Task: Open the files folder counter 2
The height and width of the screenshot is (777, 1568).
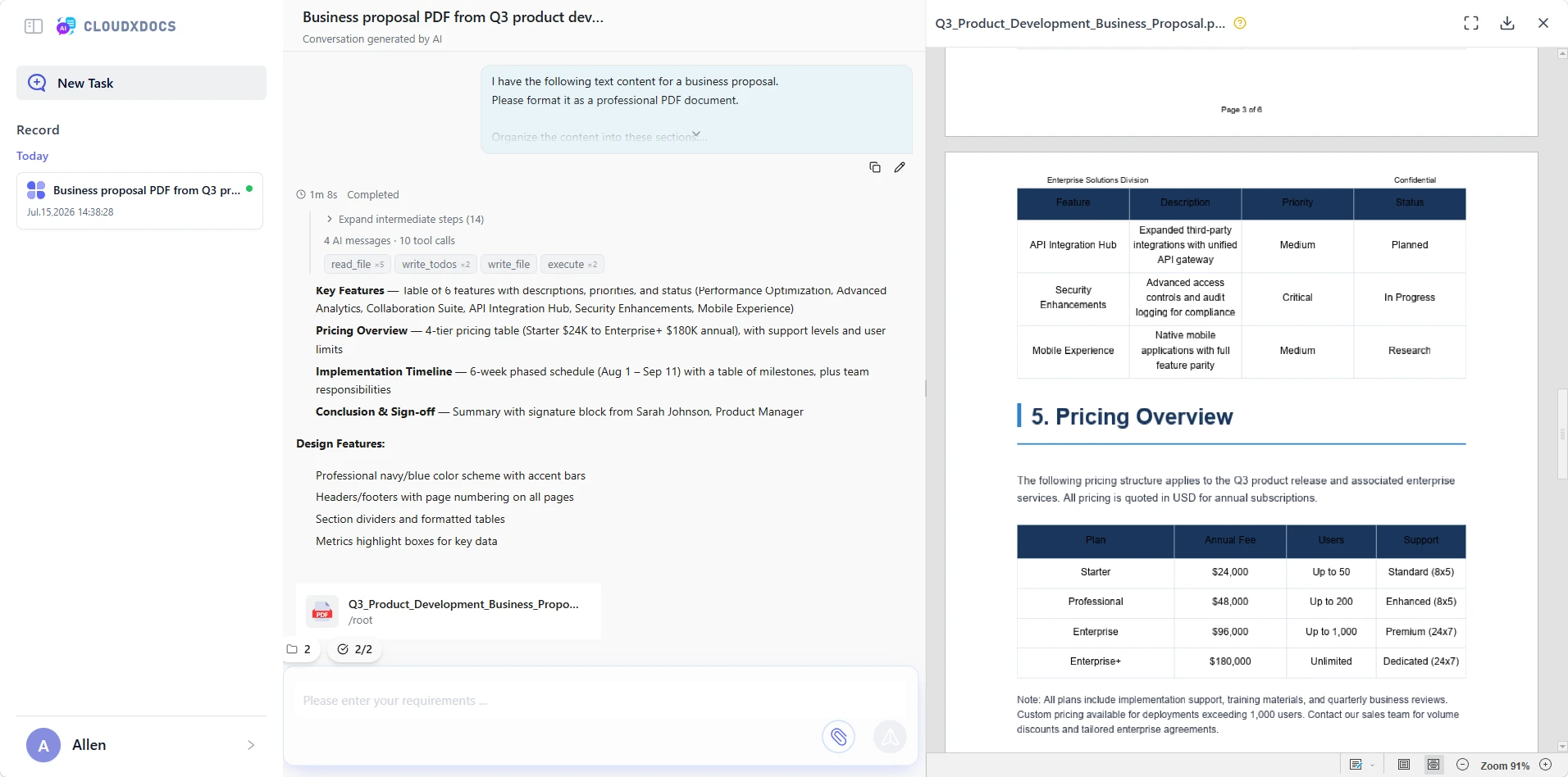Action: click(x=299, y=649)
